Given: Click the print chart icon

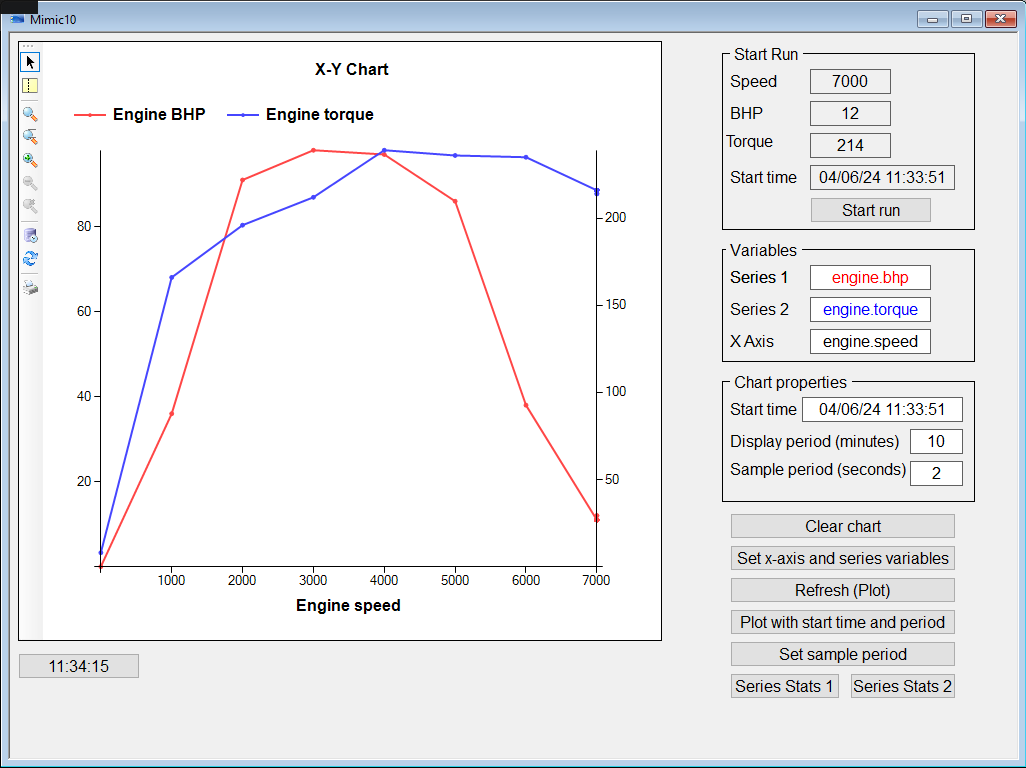Looking at the screenshot, I should 29,287.
